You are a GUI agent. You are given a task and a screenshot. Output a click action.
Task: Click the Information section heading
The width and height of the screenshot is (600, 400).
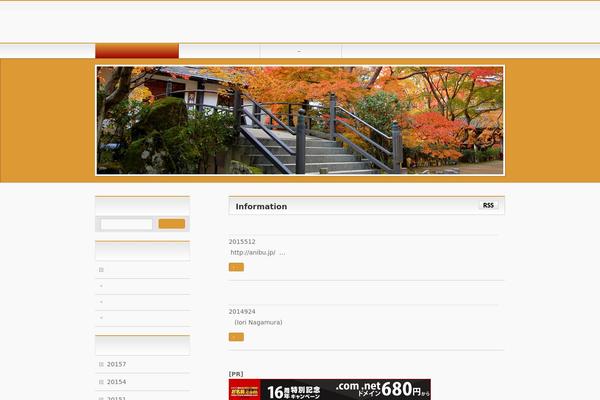[261, 206]
